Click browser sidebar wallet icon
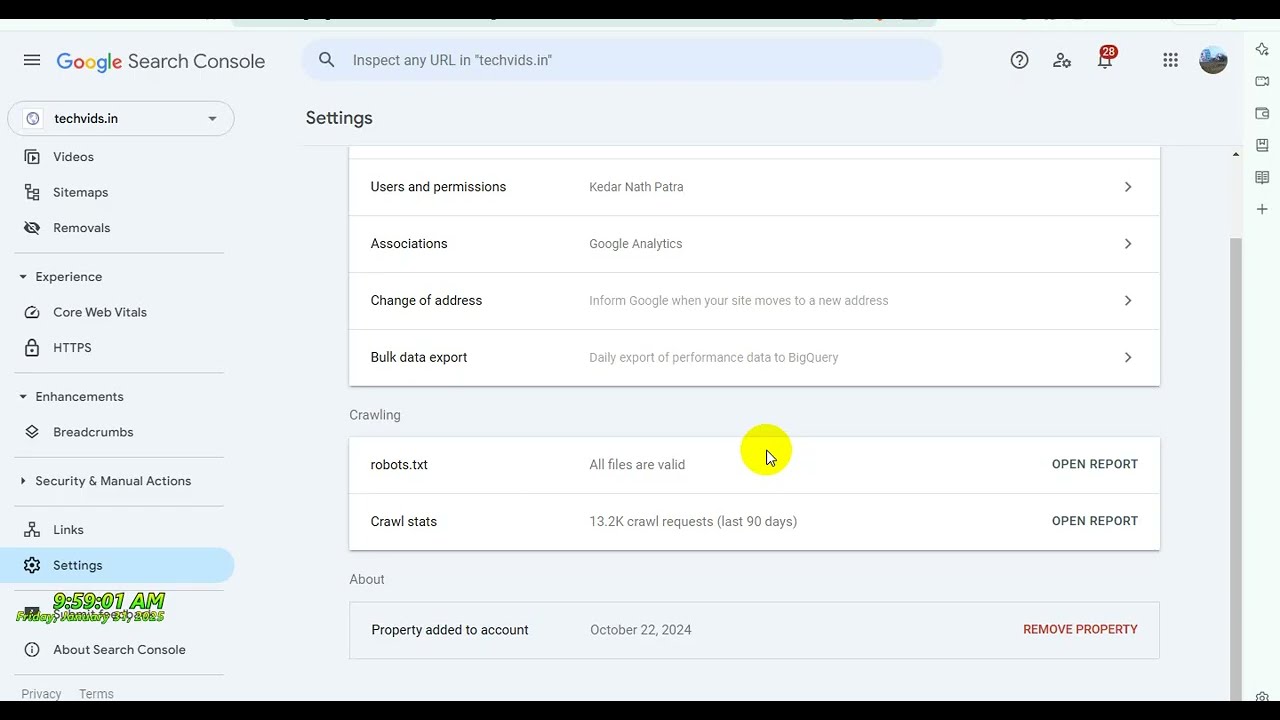 pyautogui.click(x=1262, y=113)
